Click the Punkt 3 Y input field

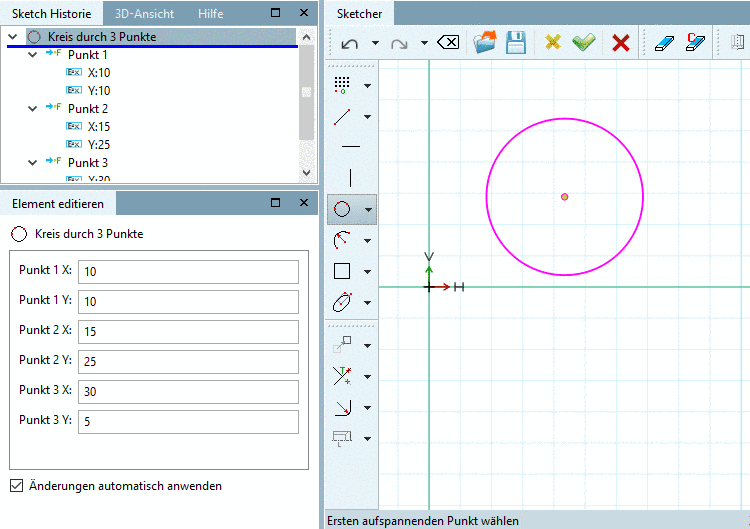(188, 421)
